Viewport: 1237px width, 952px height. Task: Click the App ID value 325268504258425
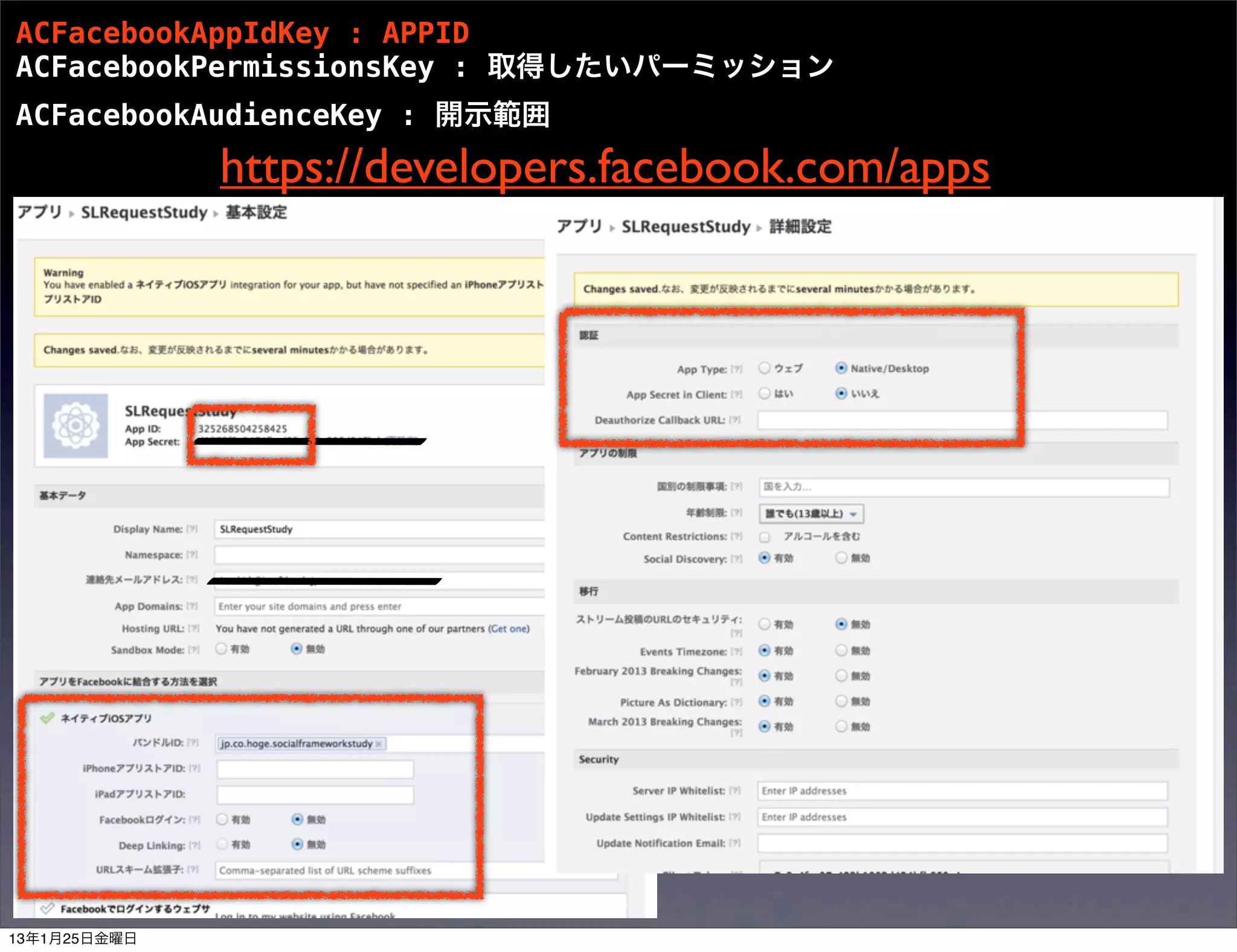click(243, 428)
